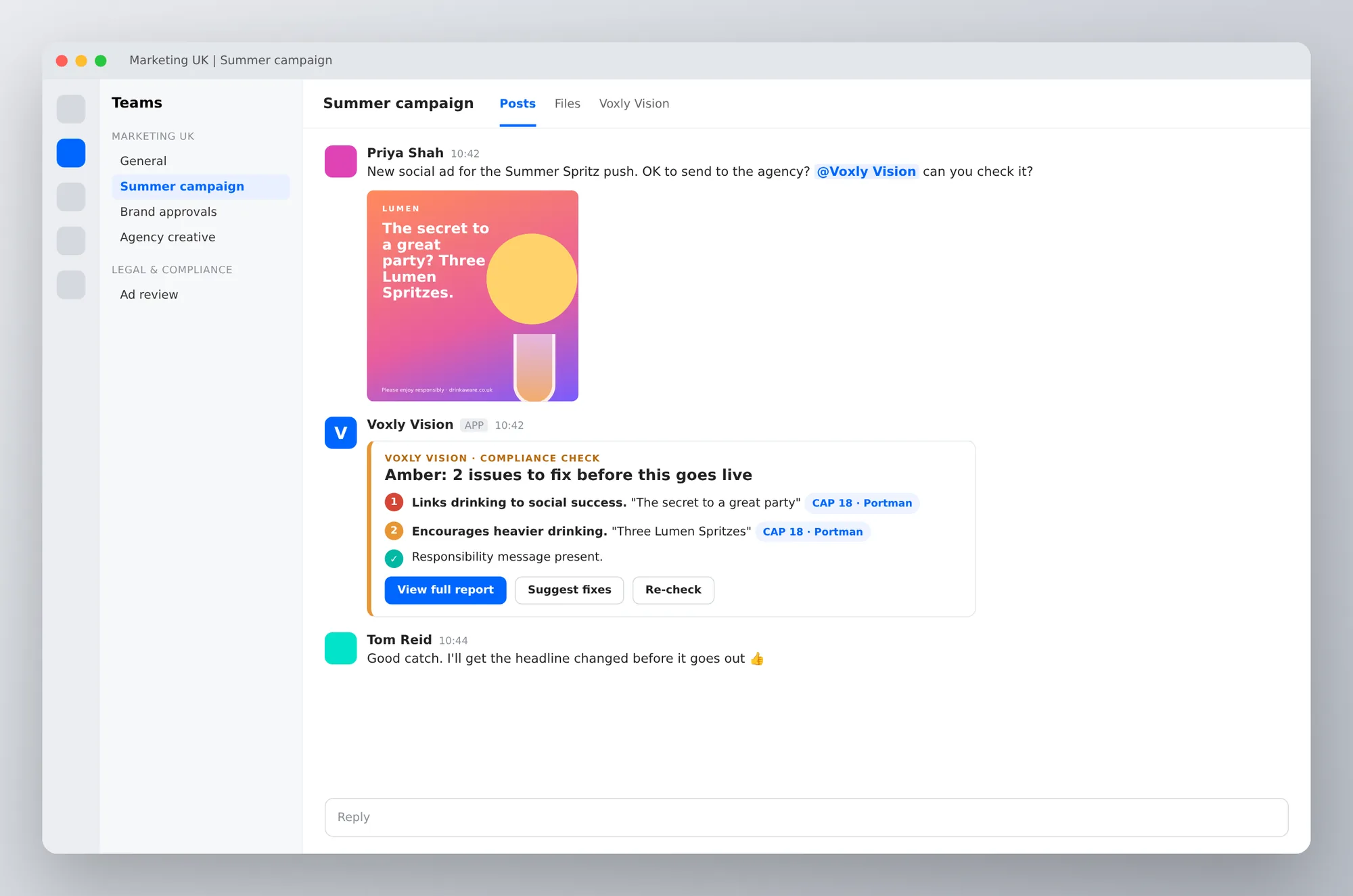This screenshot has width=1353, height=896.
Task: Click the Reply input field
Action: pos(806,817)
